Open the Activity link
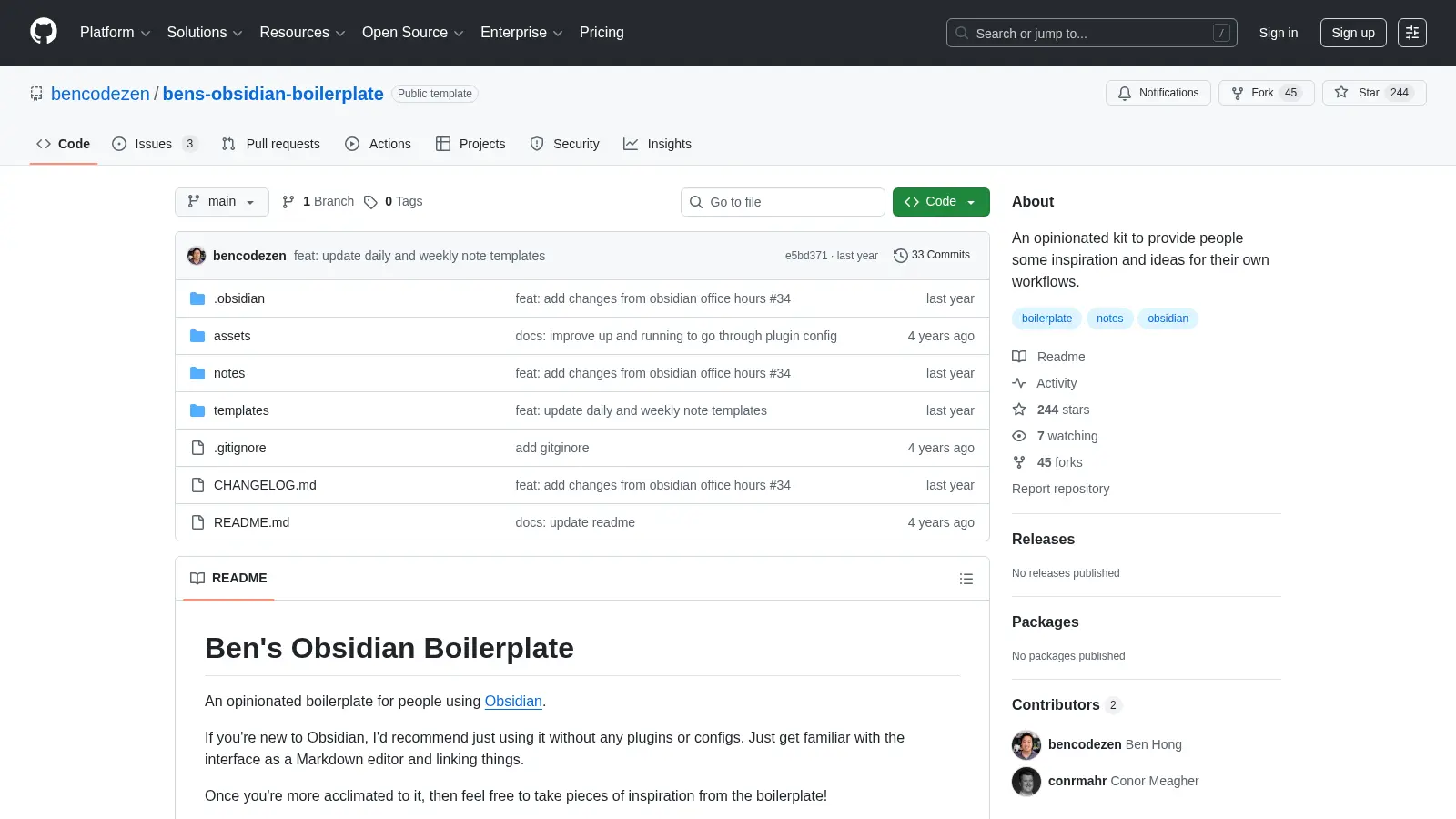 pyautogui.click(x=1045, y=383)
